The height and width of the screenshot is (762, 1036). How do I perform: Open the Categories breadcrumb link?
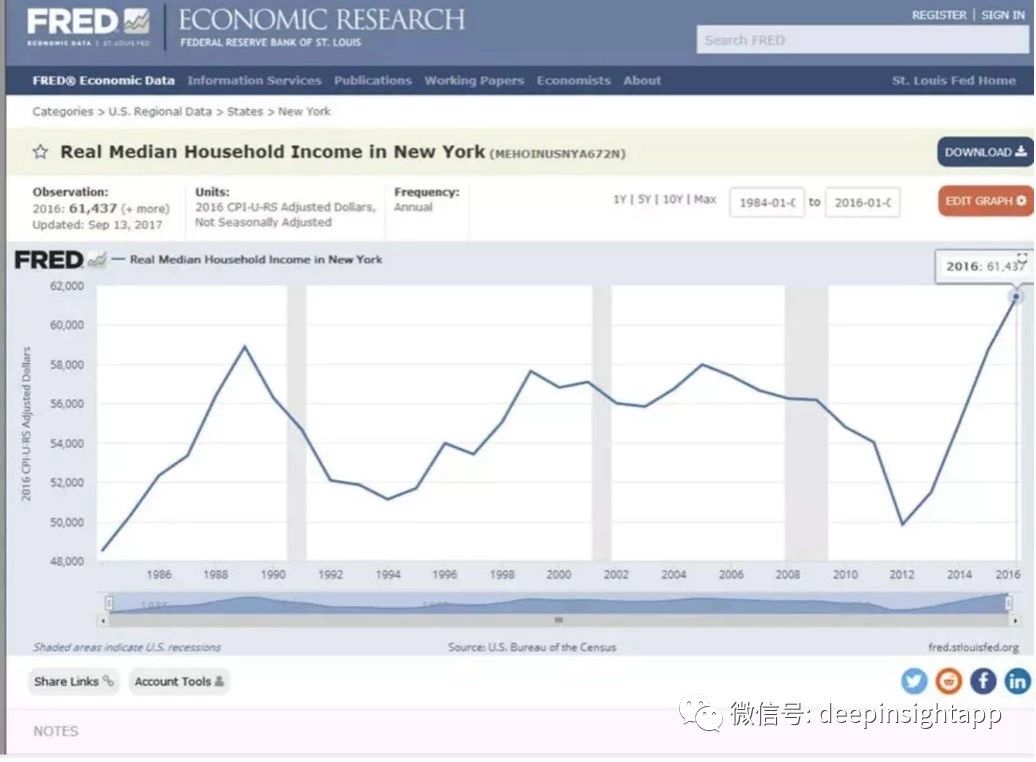[63, 112]
